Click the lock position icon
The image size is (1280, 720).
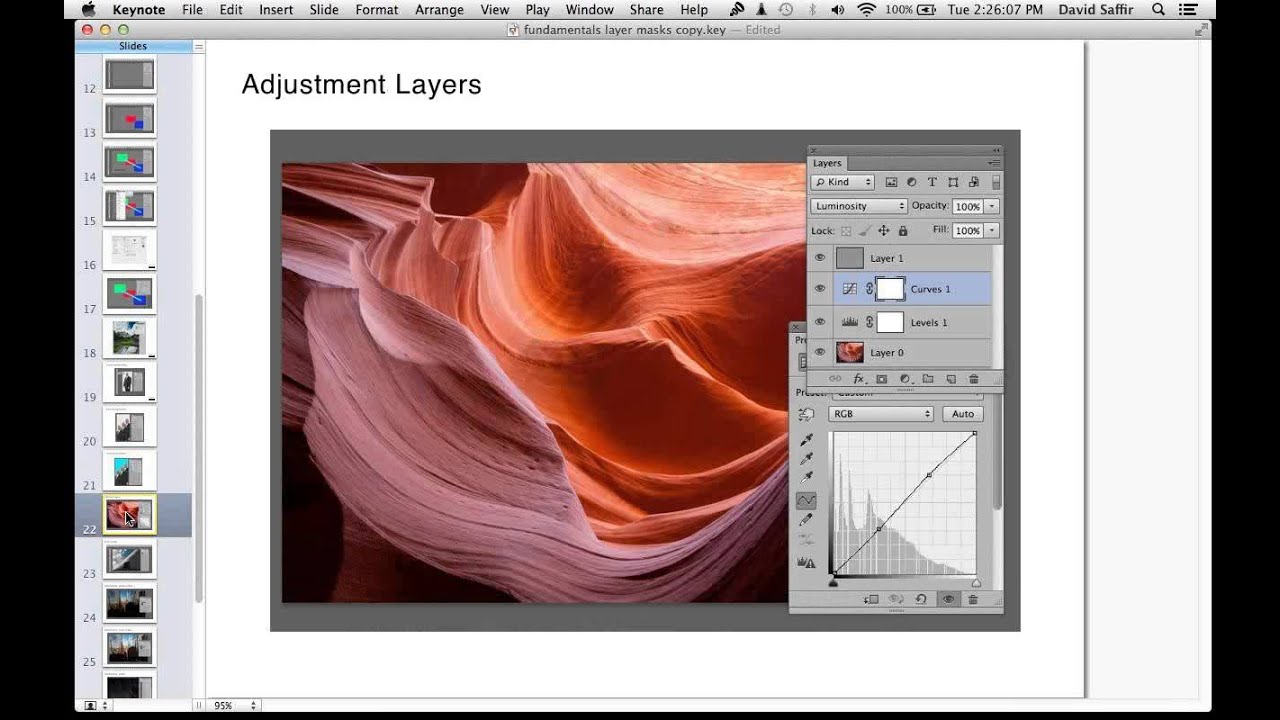click(x=883, y=231)
